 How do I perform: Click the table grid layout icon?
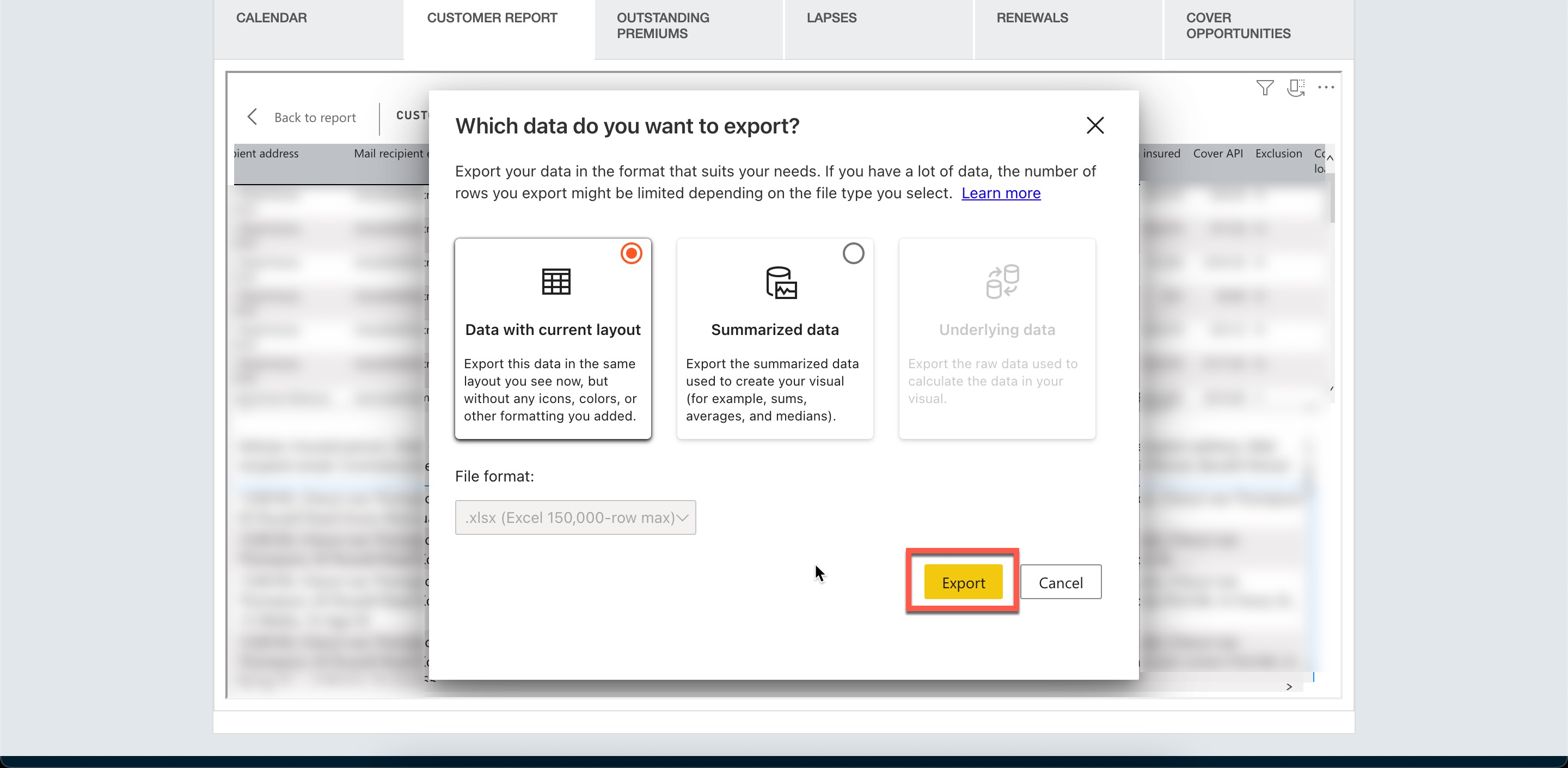tap(556, 282)
